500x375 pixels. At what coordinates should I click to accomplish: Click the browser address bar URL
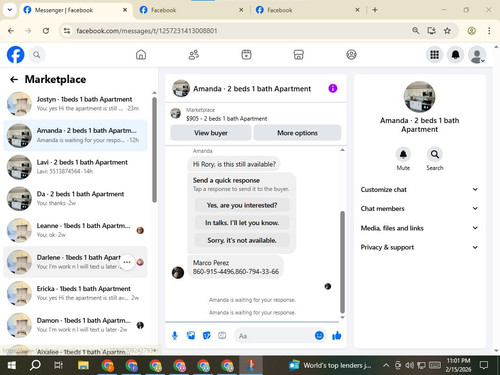pos(147,31)
